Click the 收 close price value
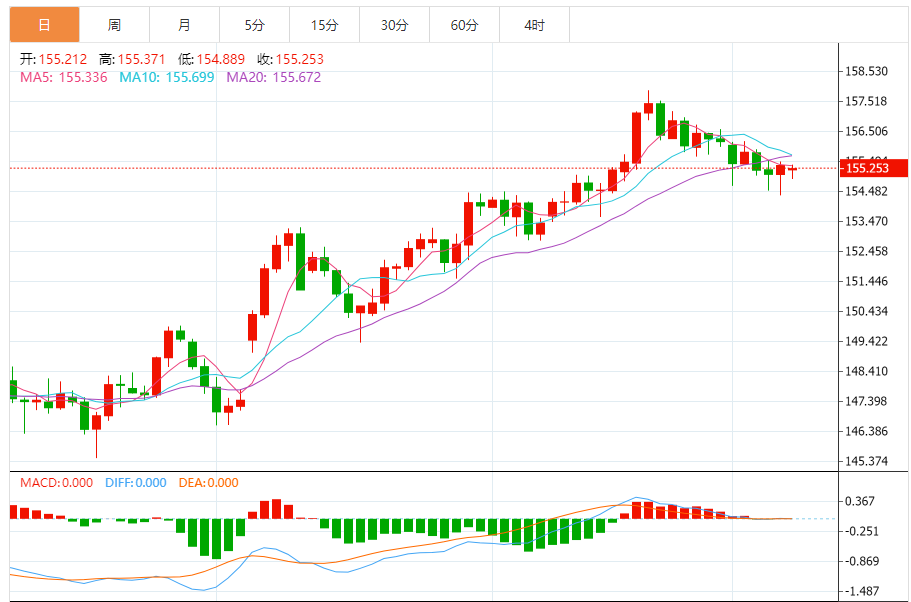Image resolution: width=911 pixels, height=602 pixels. [299, 60]
